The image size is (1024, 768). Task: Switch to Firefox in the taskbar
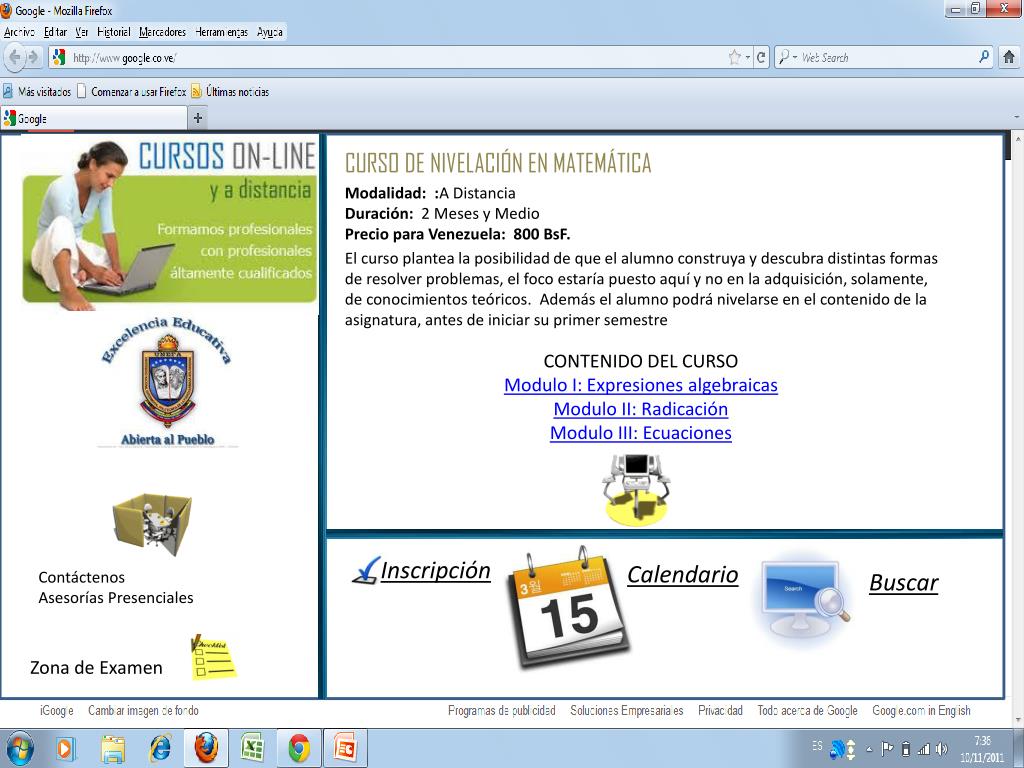click(206, 748)
